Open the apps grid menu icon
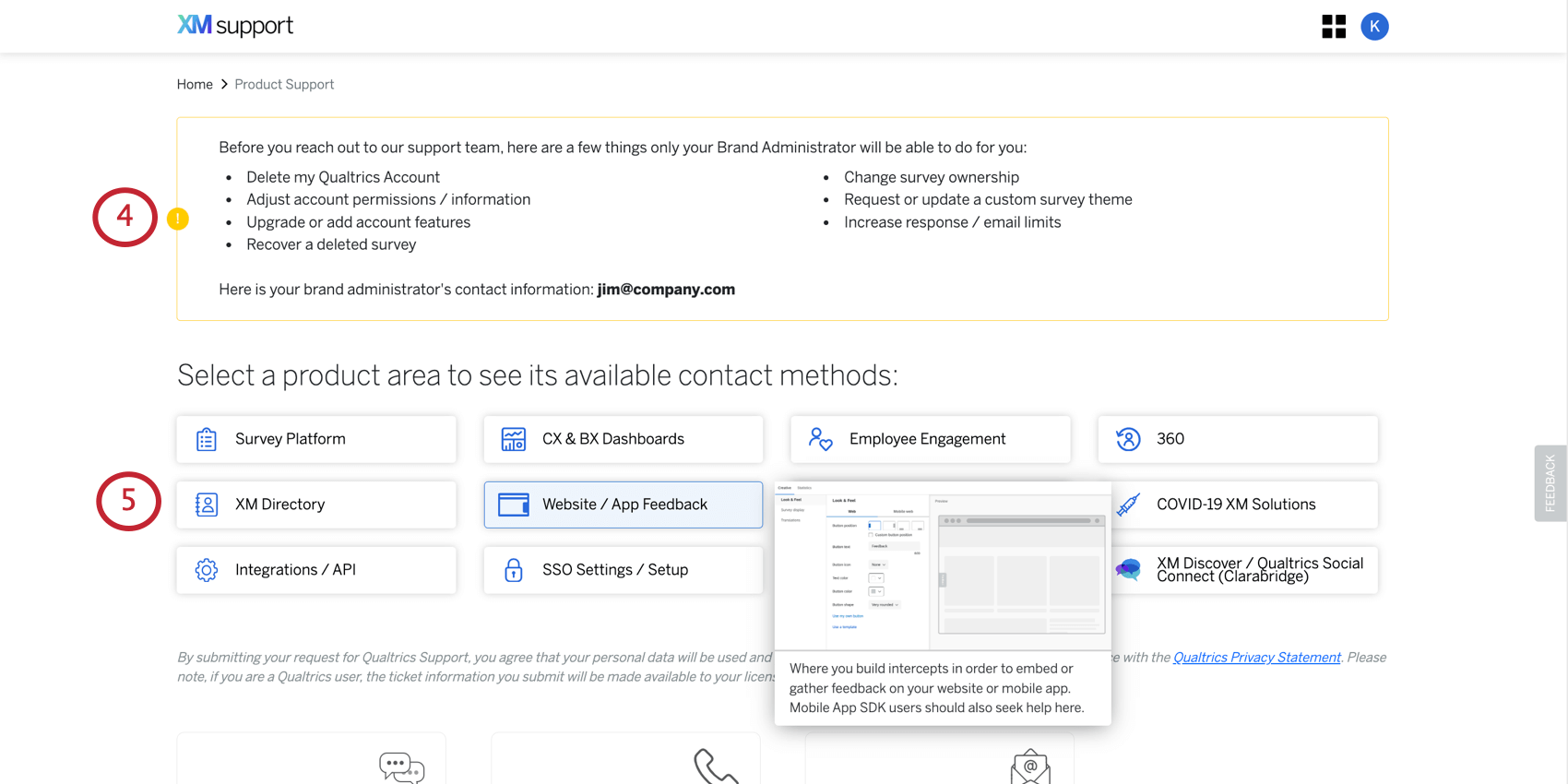The width and height of the screenshot is (1568, 784). click(x=1334, y=27)
